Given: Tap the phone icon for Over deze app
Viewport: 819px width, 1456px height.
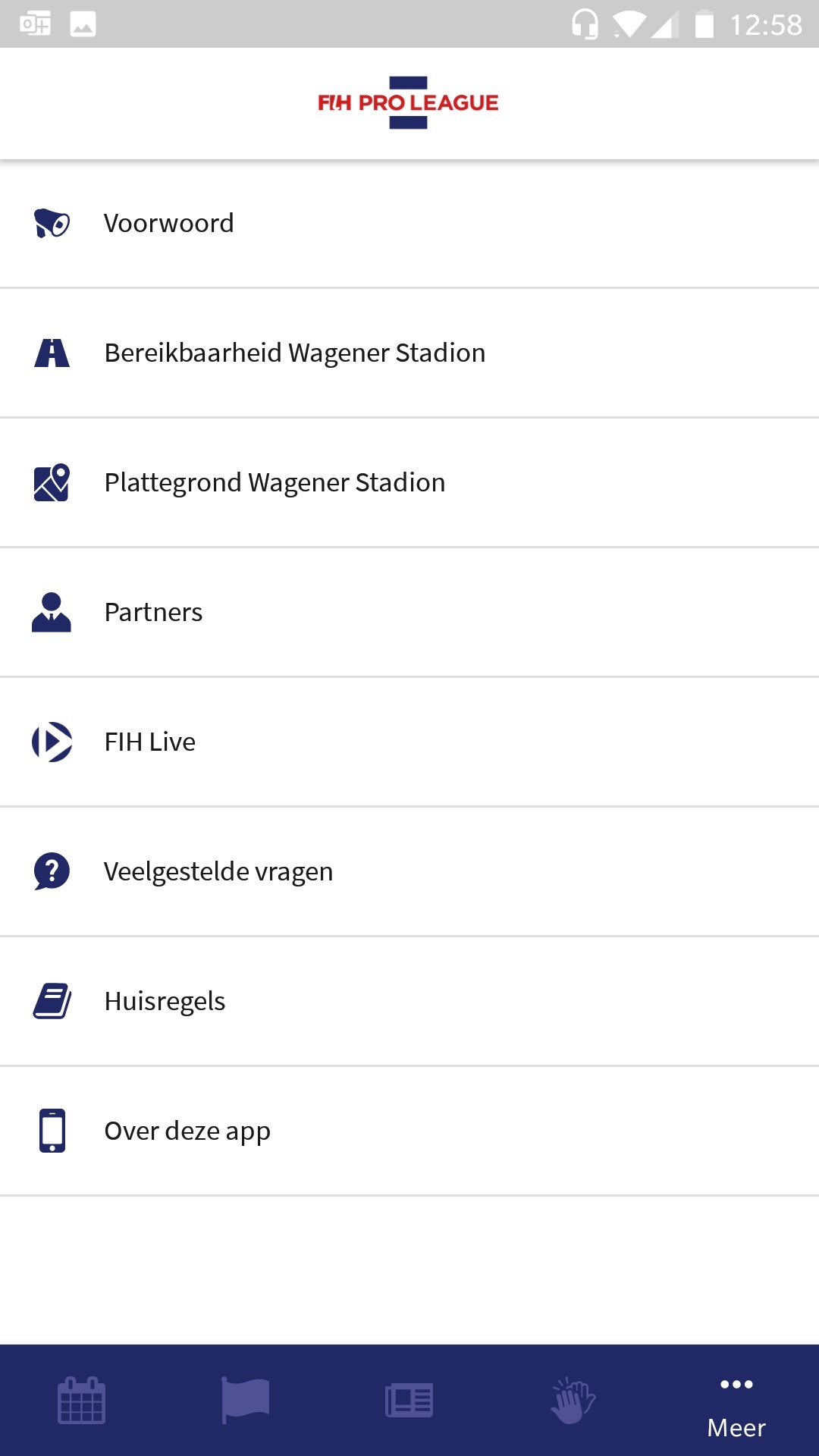Looking at the screenshot, I should (x=52, y=1131).
